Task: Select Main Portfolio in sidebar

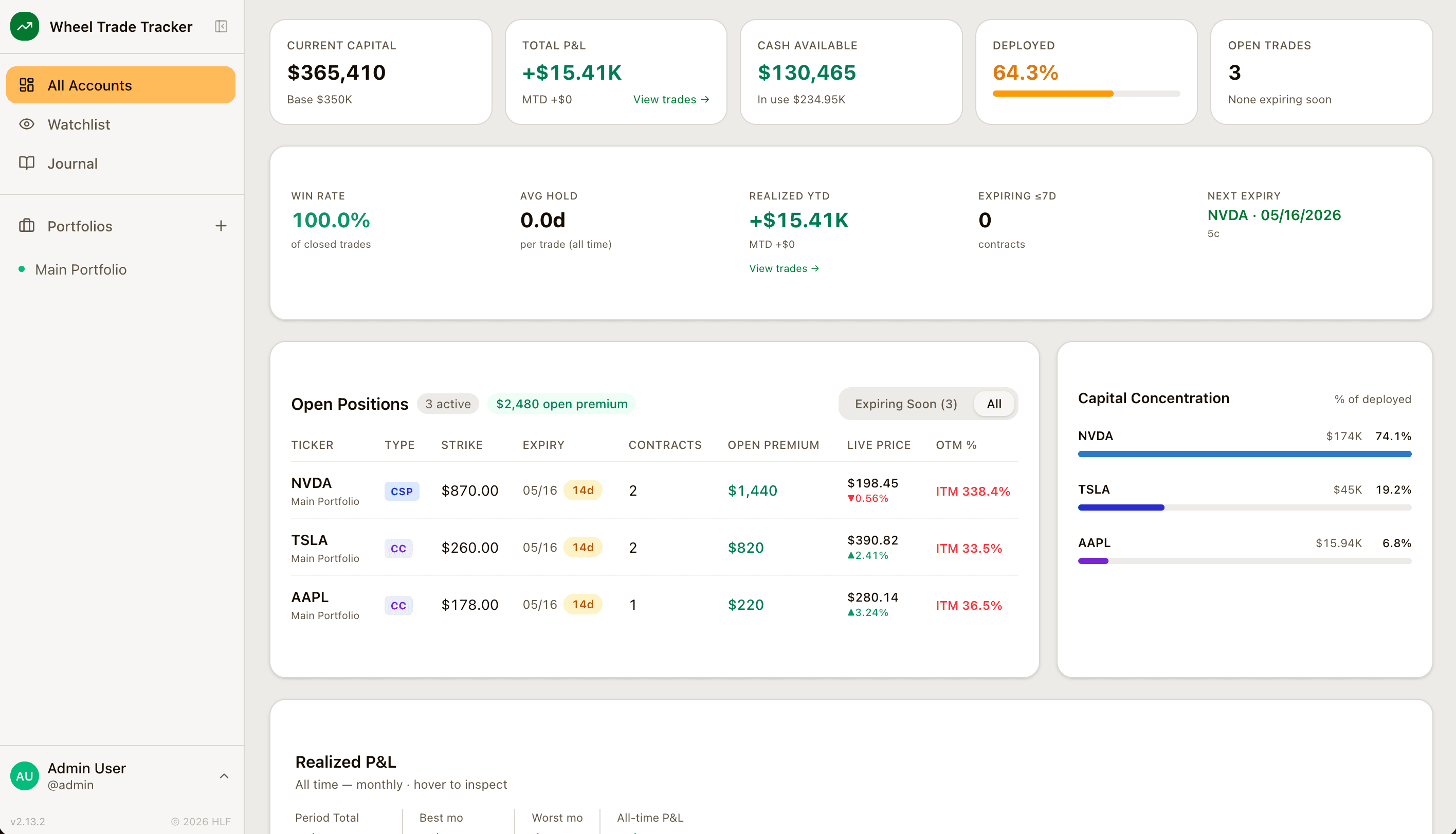Action: 81,269
